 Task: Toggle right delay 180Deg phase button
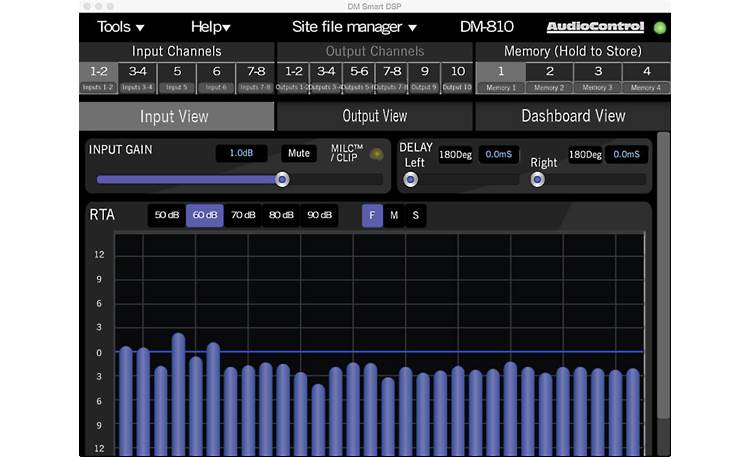pos(585,155)
